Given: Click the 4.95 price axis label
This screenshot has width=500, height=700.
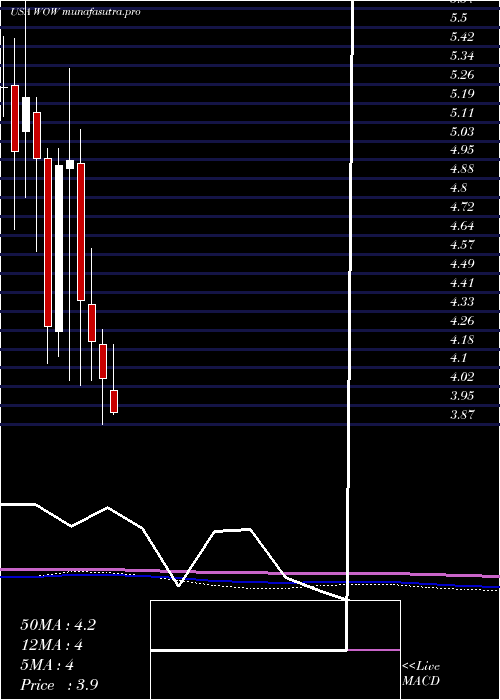Looking at the screenshot, I should pyautogui.click(x=462, y=150).
